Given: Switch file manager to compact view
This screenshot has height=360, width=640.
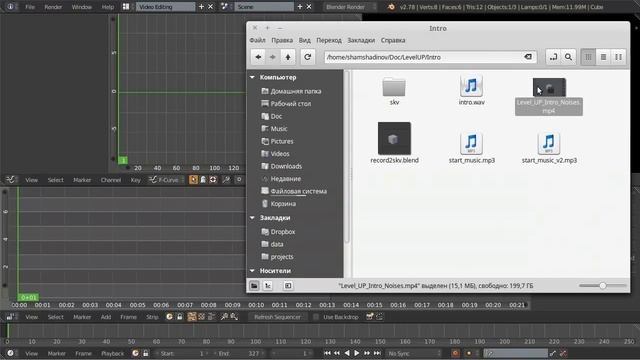Looking at the screenshot, I should click(618, 57).
